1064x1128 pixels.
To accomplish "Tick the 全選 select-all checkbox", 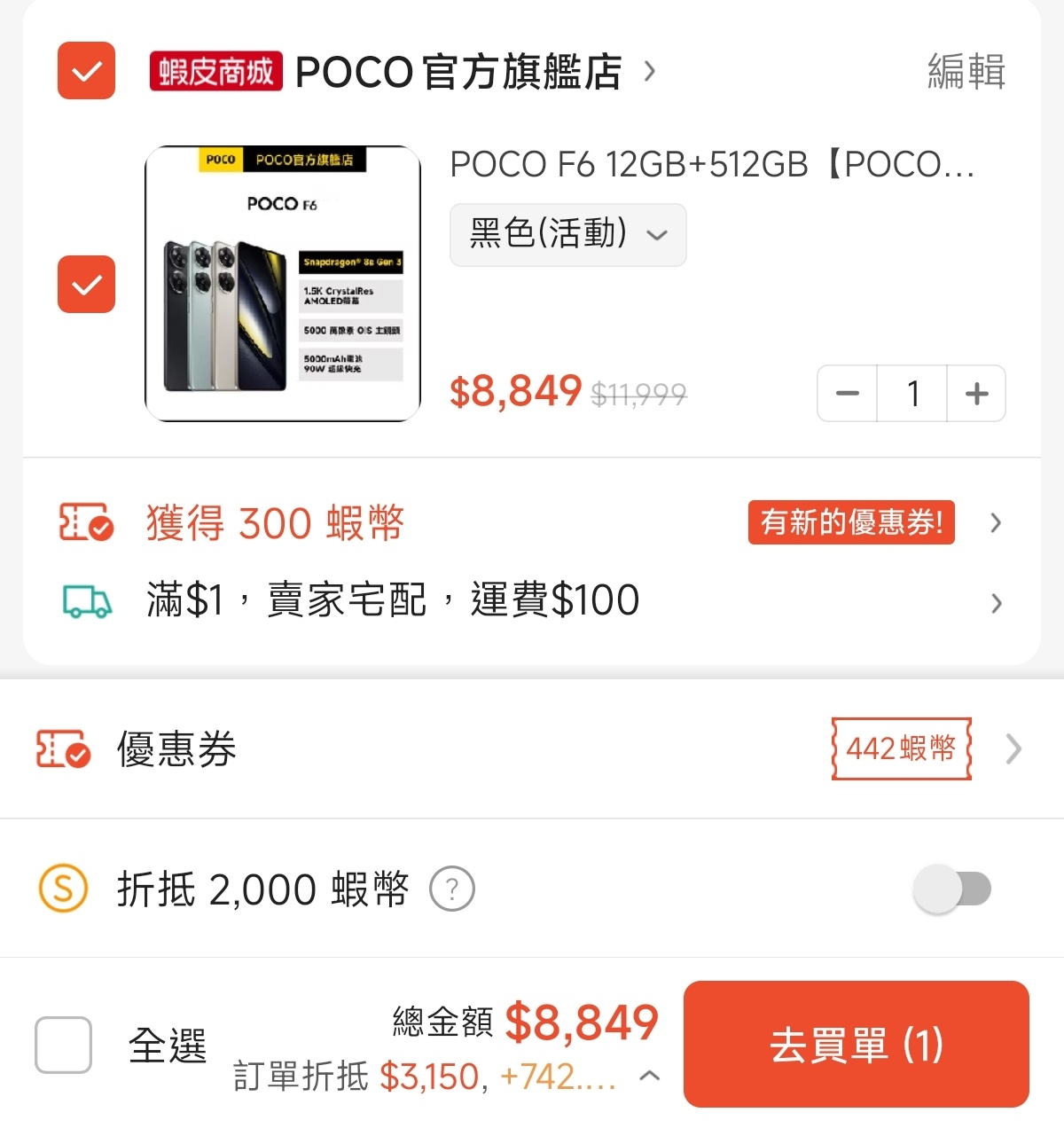I will (63, 1045).
